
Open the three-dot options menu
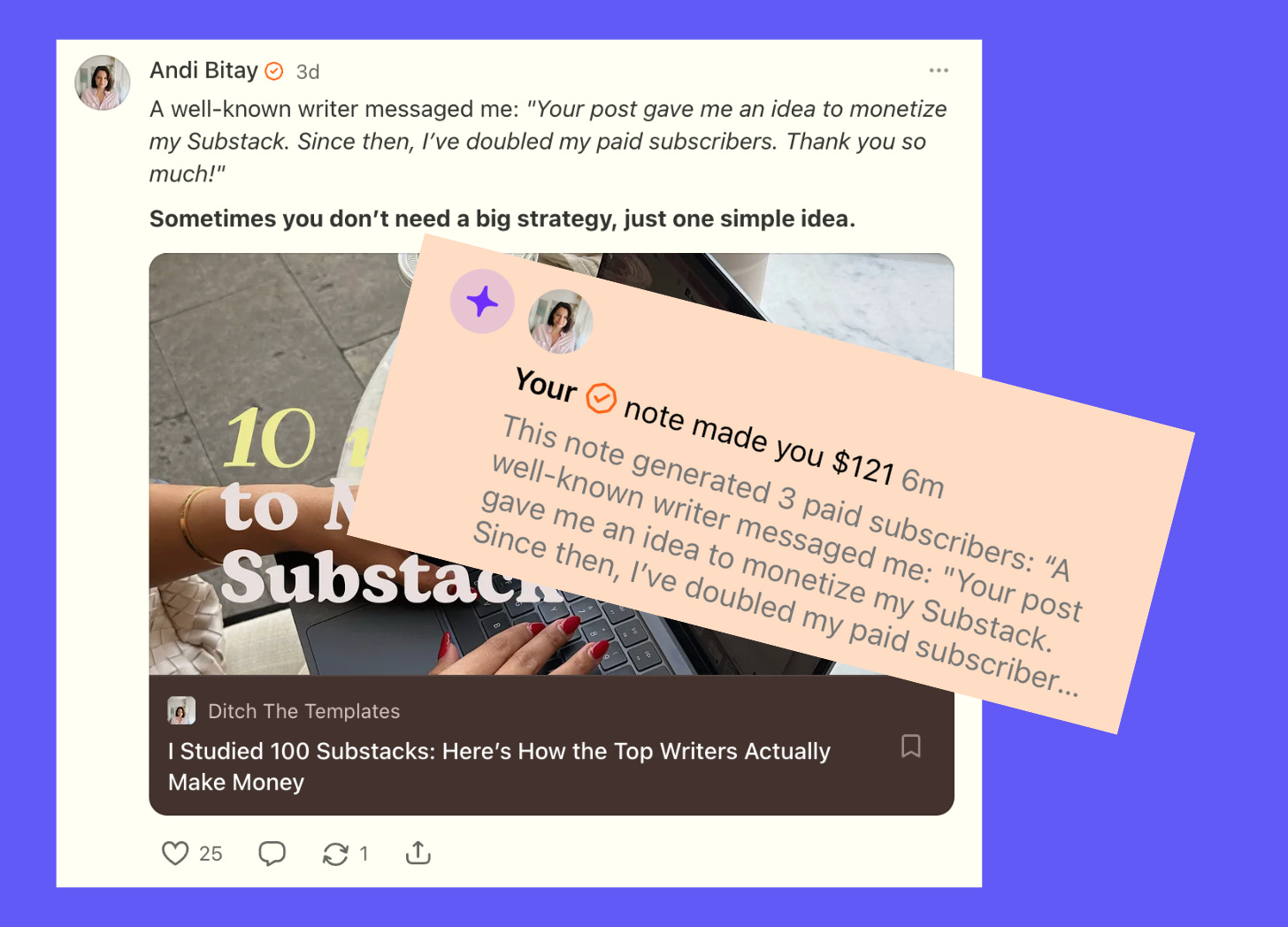click(x=939, y=70)
